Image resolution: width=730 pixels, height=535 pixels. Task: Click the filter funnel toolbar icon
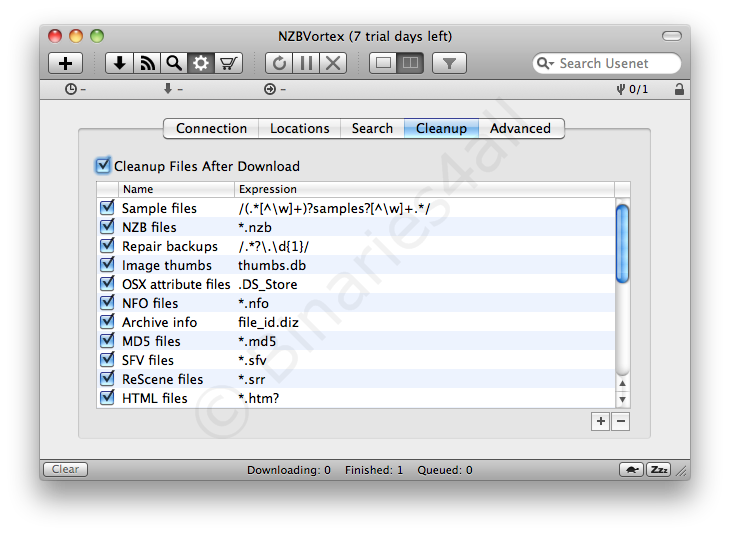(x=449, y=63)
